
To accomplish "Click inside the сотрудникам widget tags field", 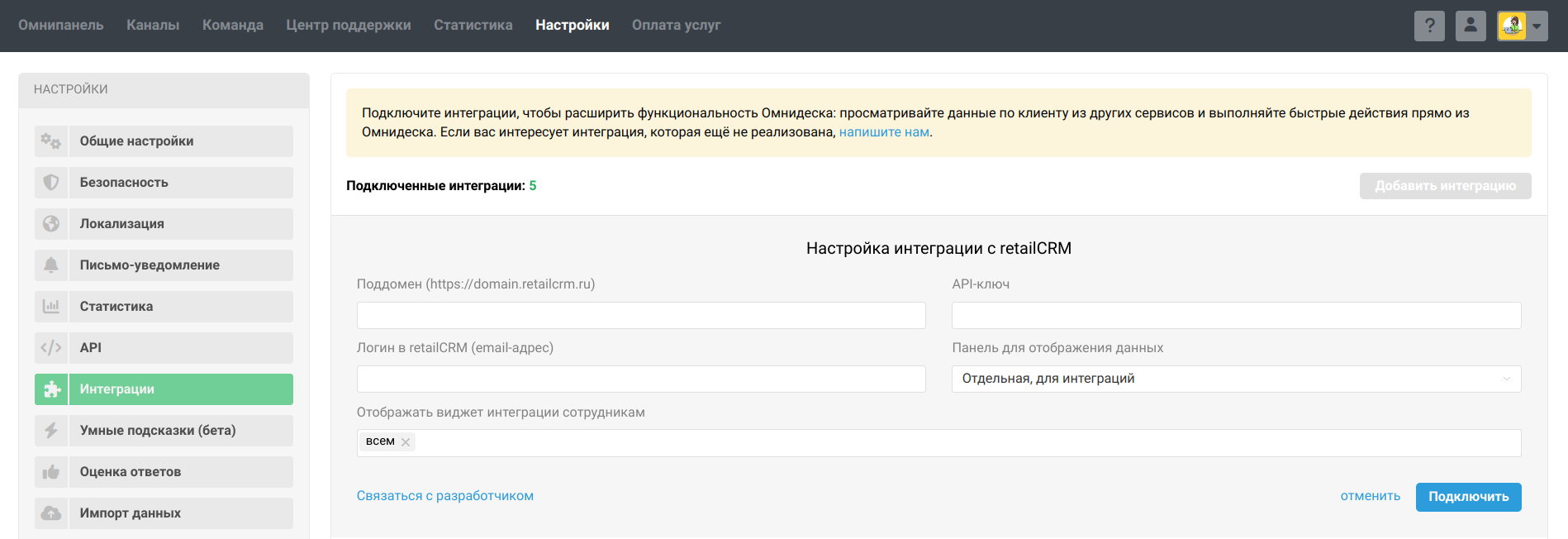I will (938, 443).
